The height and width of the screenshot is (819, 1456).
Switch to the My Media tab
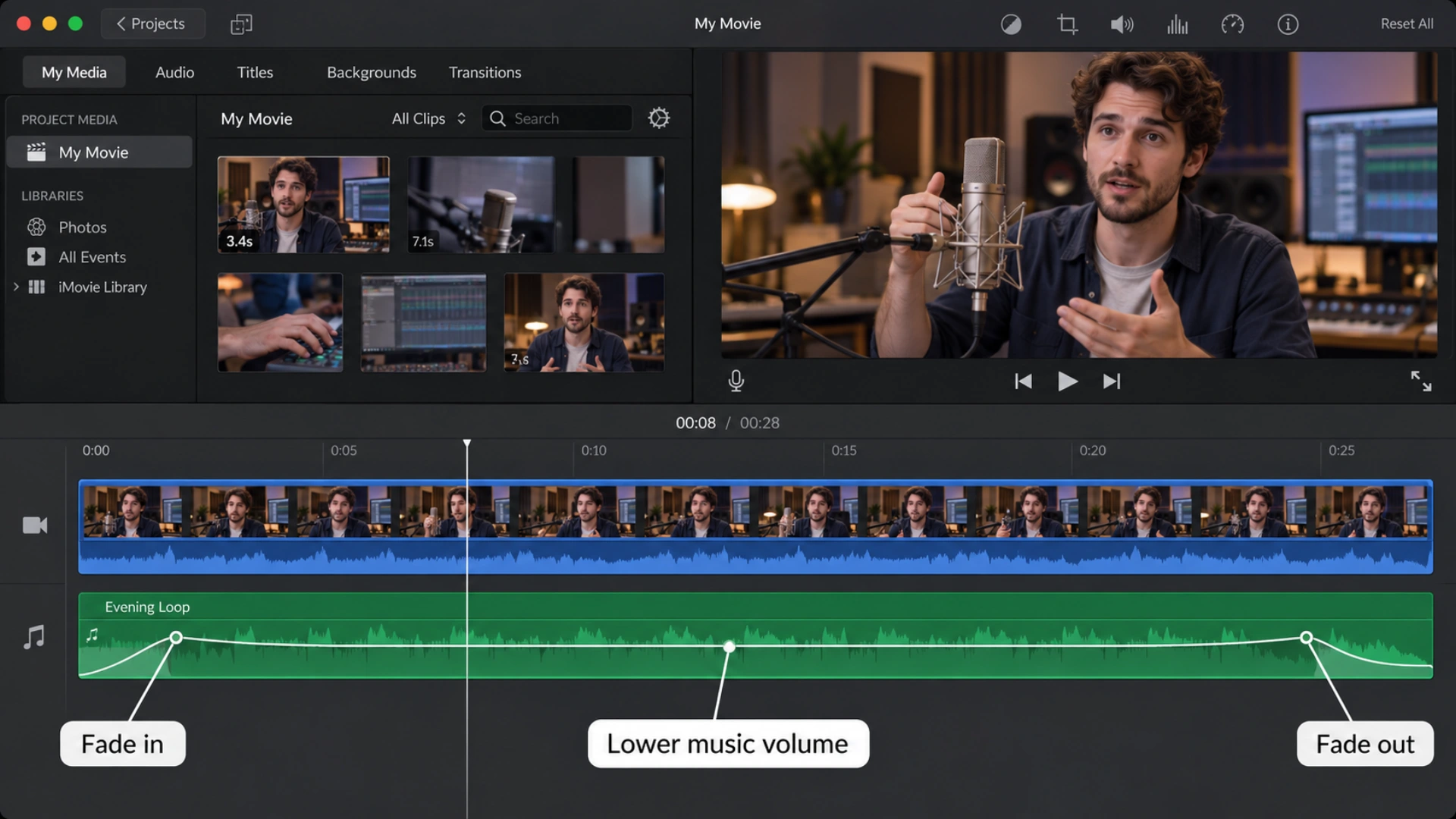coord(74,72)
